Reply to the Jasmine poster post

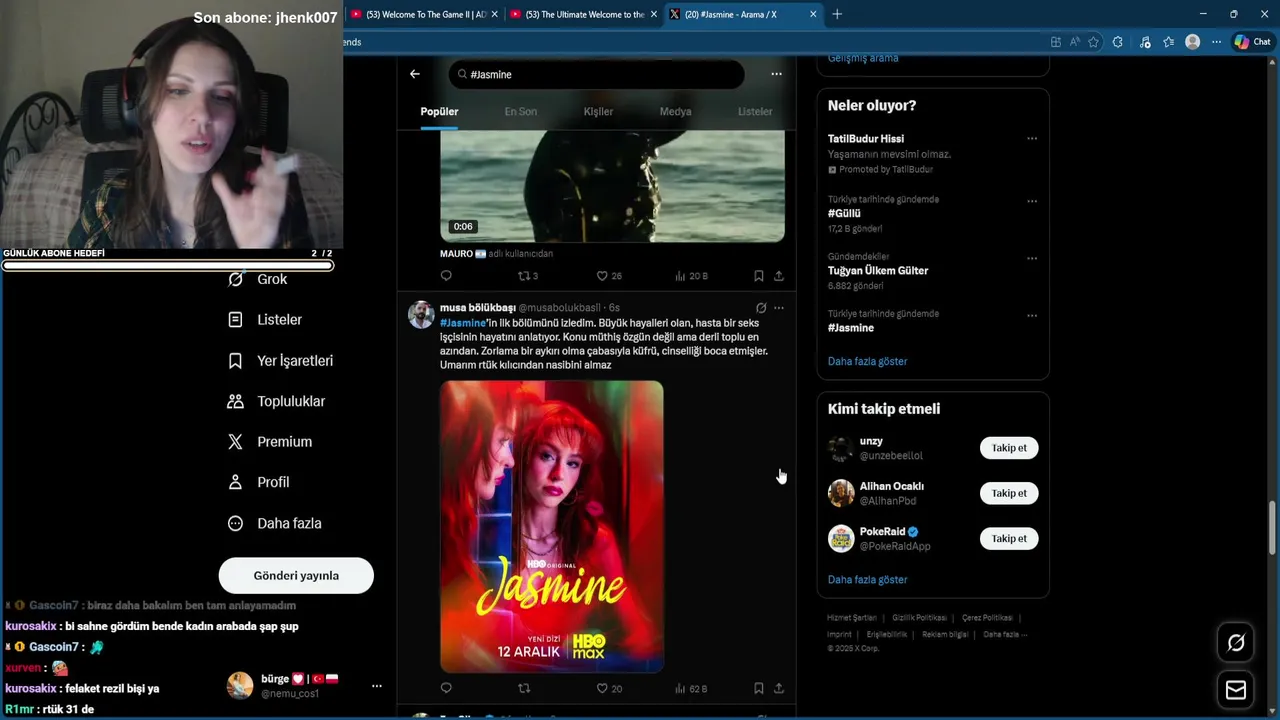pyautogui.click(x=446, y=688)
